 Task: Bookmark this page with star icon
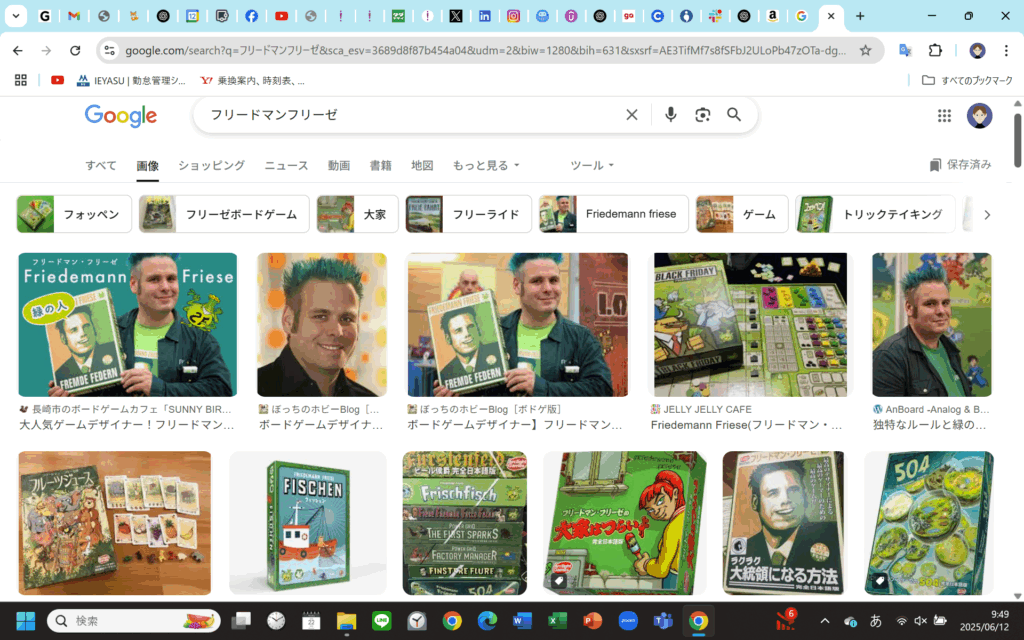865,50
